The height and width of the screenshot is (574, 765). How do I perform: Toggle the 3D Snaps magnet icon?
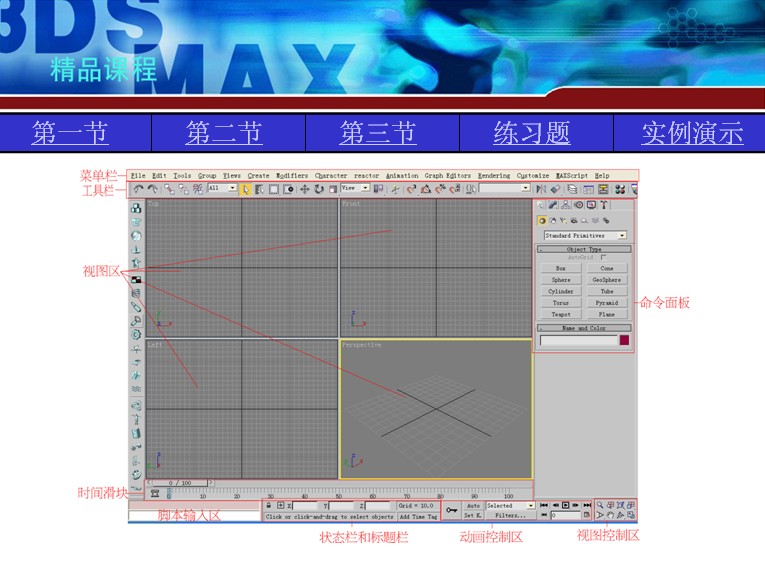(x=411, y=189)
